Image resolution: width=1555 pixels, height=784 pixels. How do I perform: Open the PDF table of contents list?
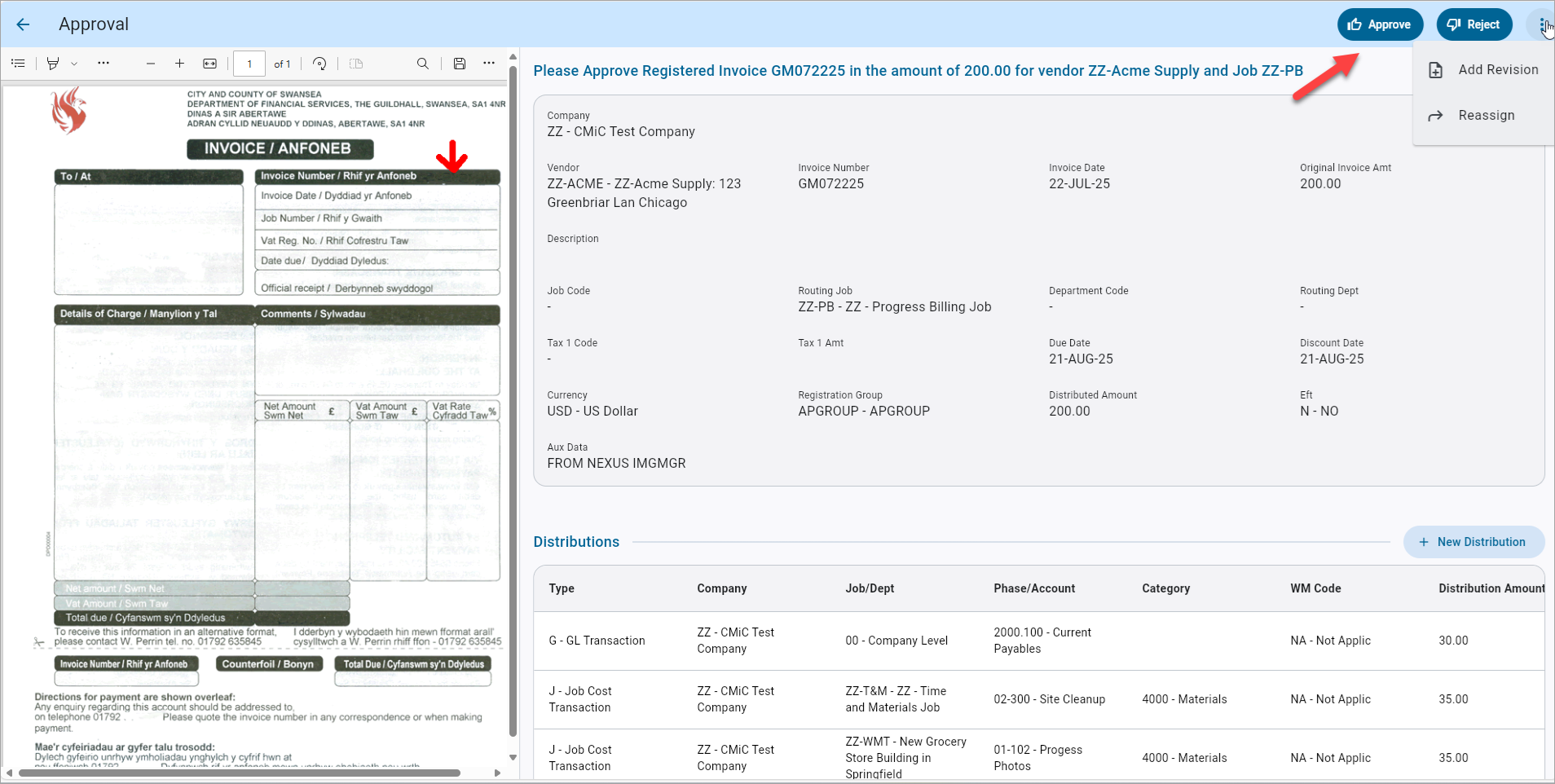pos(18,64)
